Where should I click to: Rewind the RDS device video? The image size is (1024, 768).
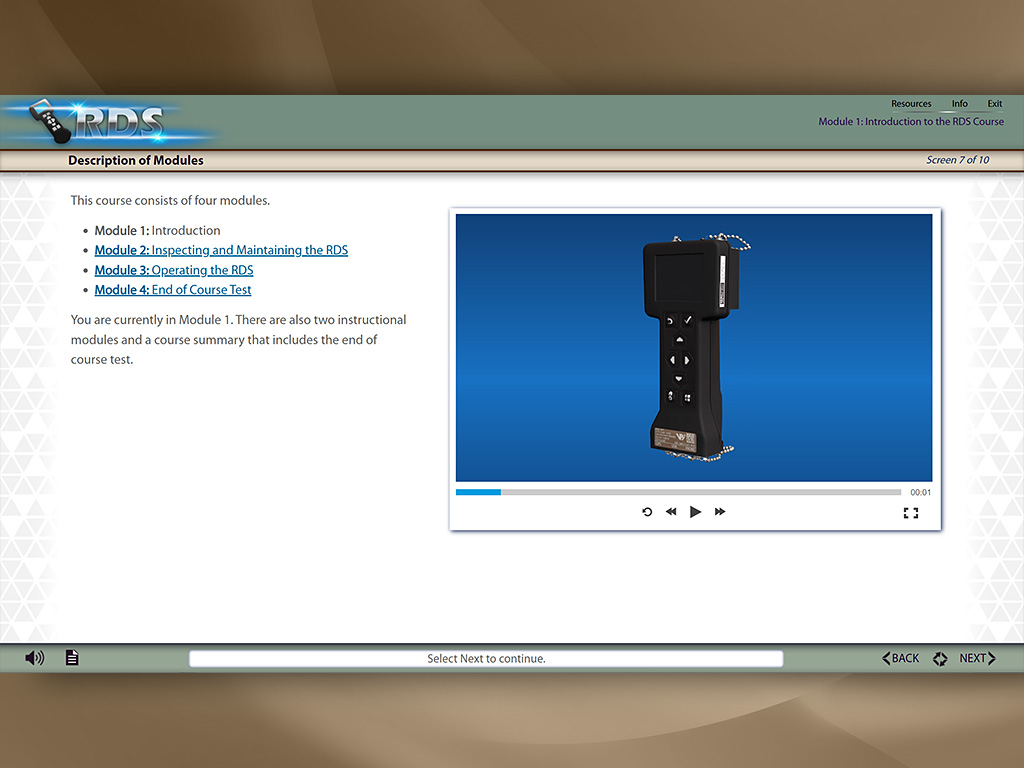click(671, 512)
